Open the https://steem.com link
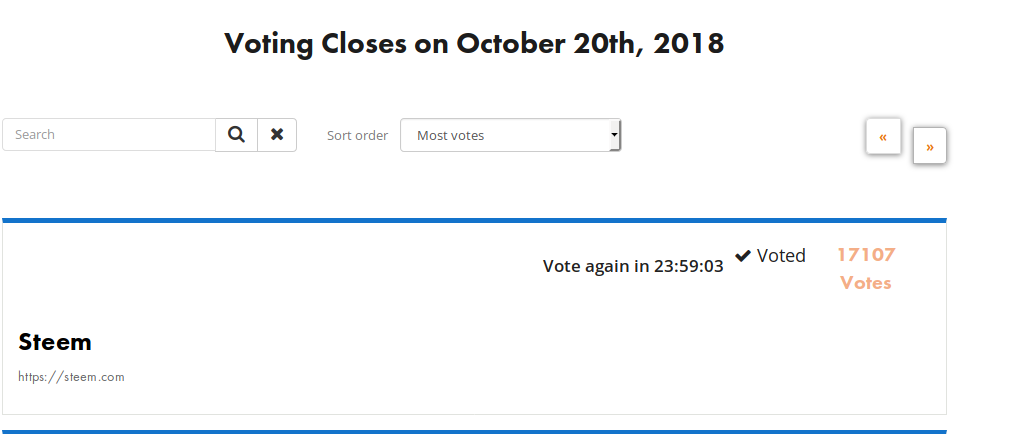Screen dimensions: 1016x434 pos(71,377)
